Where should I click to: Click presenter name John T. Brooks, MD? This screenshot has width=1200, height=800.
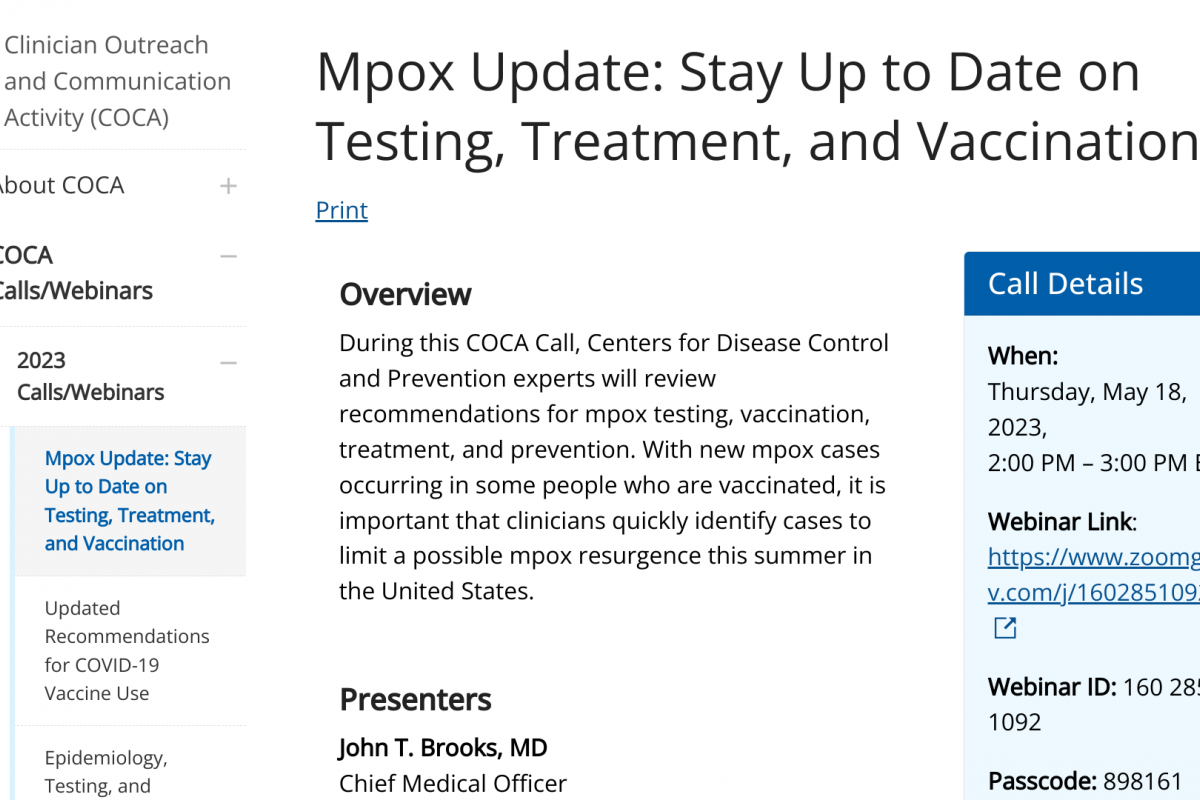click(443, 748)
